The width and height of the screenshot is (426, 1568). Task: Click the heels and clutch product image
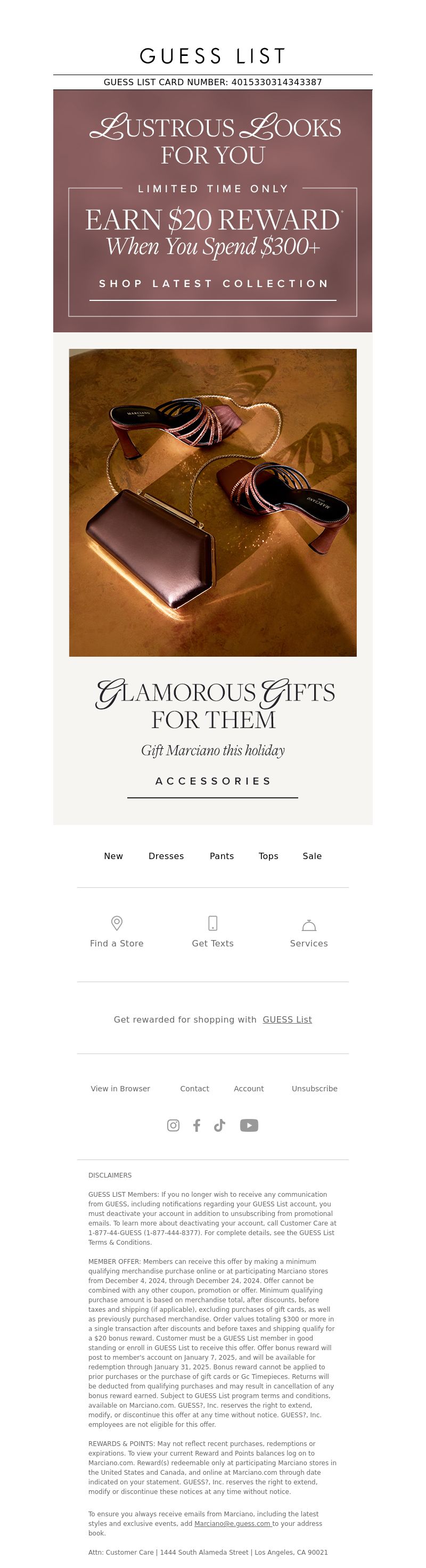pyautogui.click(x=213, y=502)
